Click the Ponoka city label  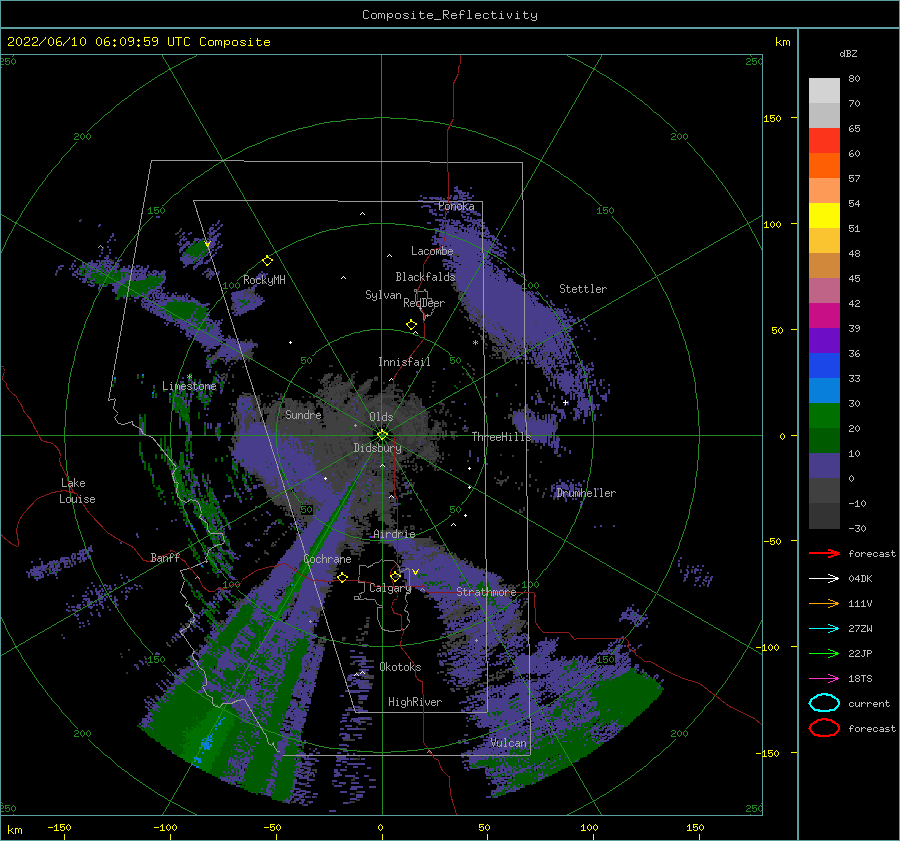tap(456, 206)
